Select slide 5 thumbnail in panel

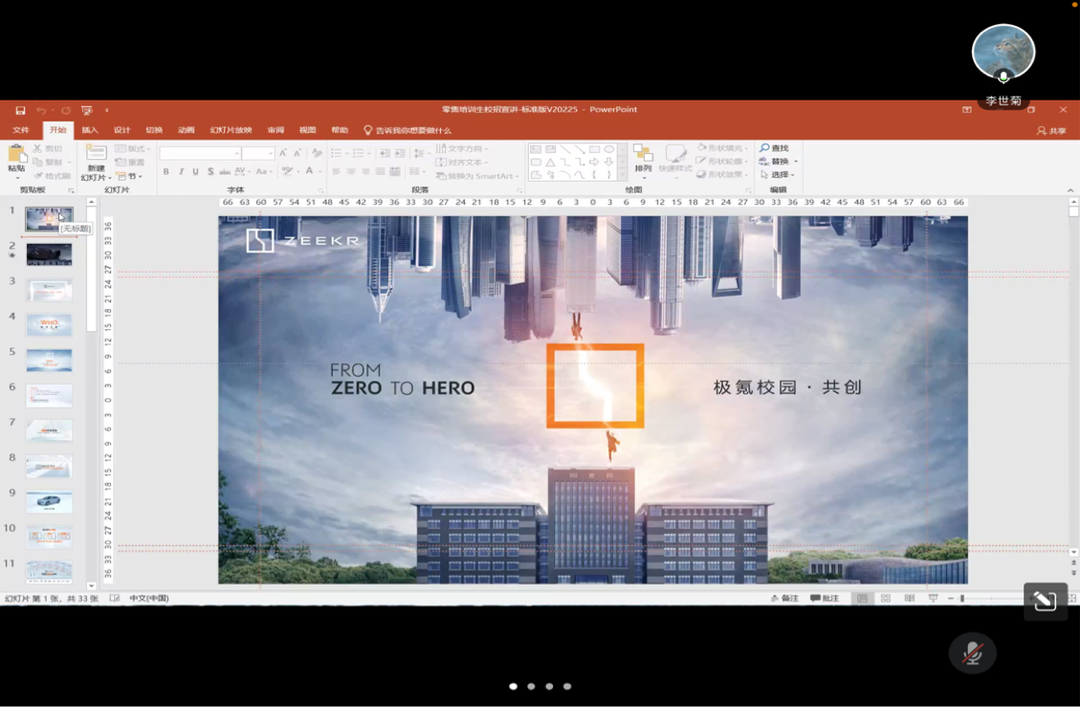(49, 360)
